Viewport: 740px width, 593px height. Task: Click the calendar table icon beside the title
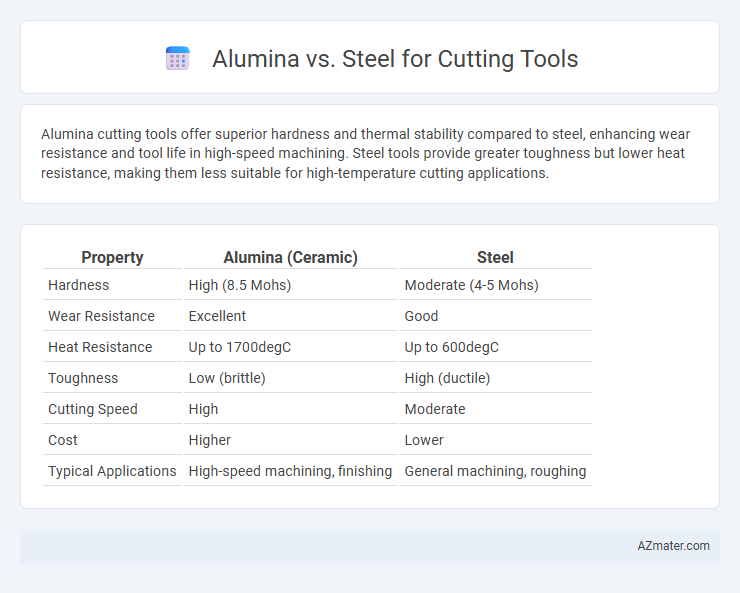pos(177,58)
